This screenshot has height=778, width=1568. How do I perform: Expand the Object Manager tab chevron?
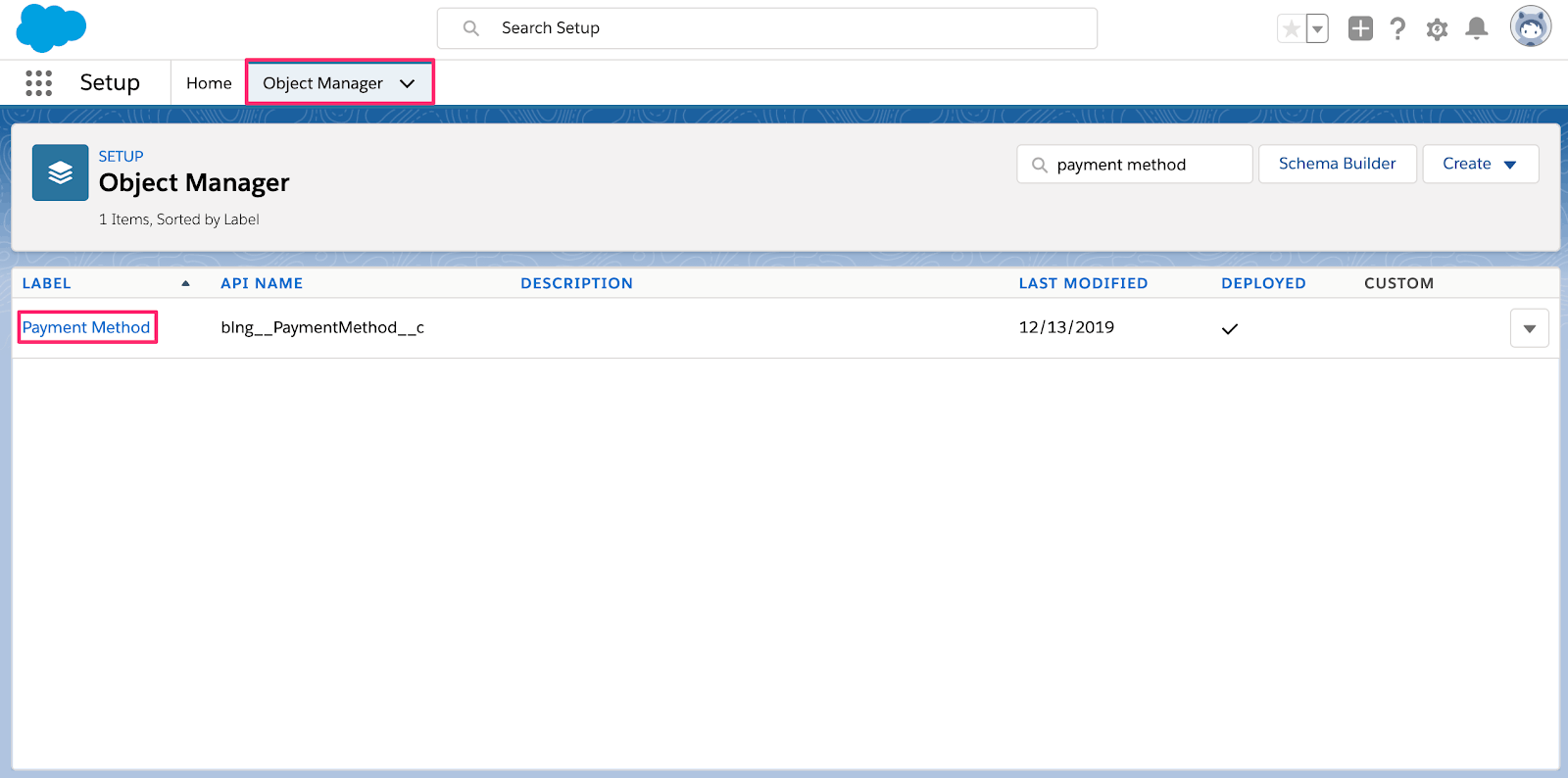408,83
